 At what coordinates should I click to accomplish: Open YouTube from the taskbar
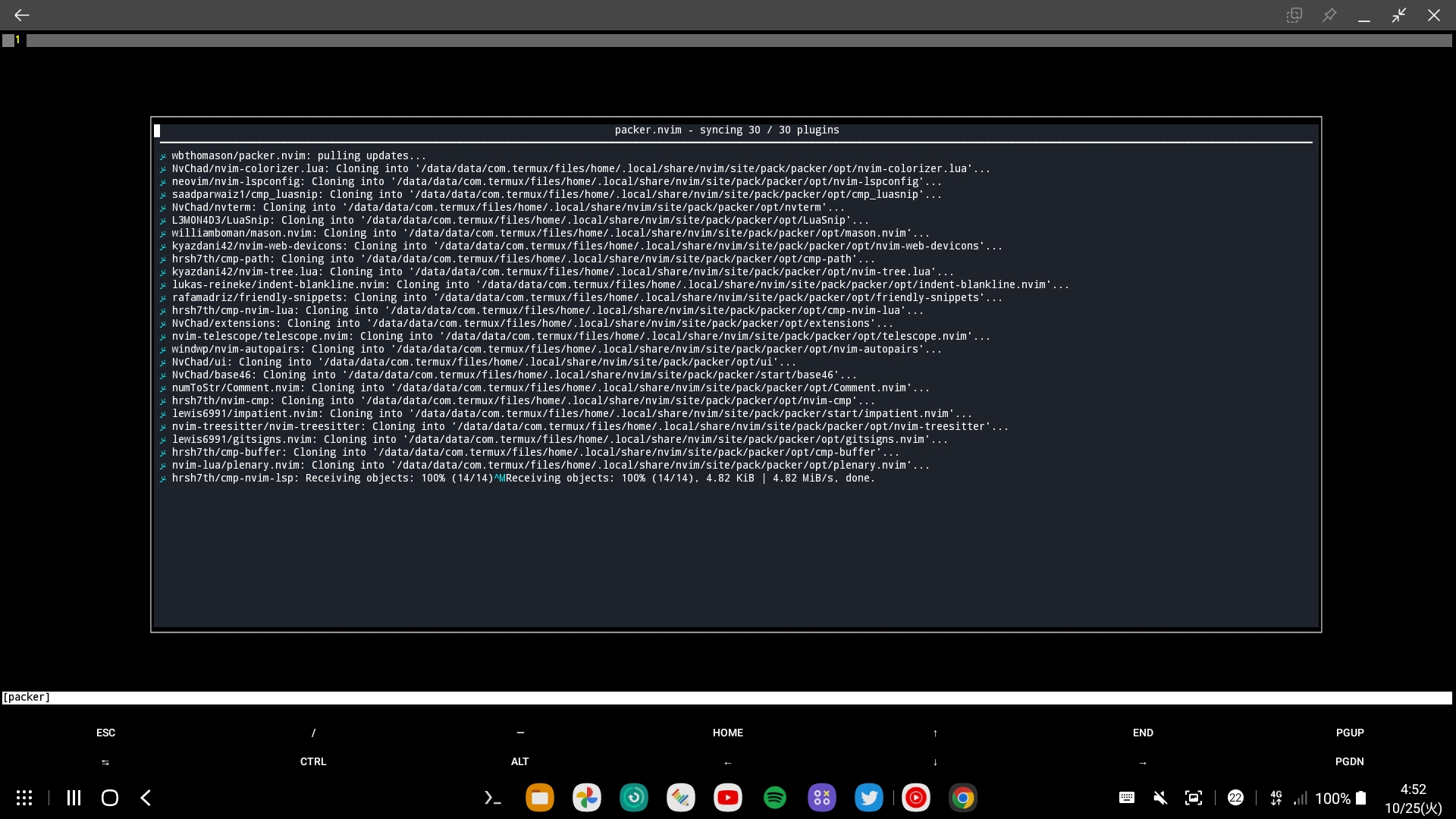tap(728, 798)
